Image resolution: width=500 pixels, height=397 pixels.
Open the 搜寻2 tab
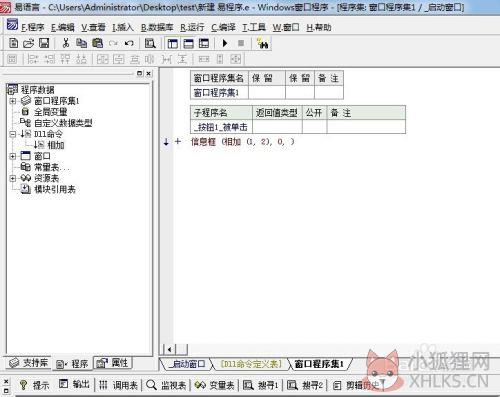tap(305, 385)
